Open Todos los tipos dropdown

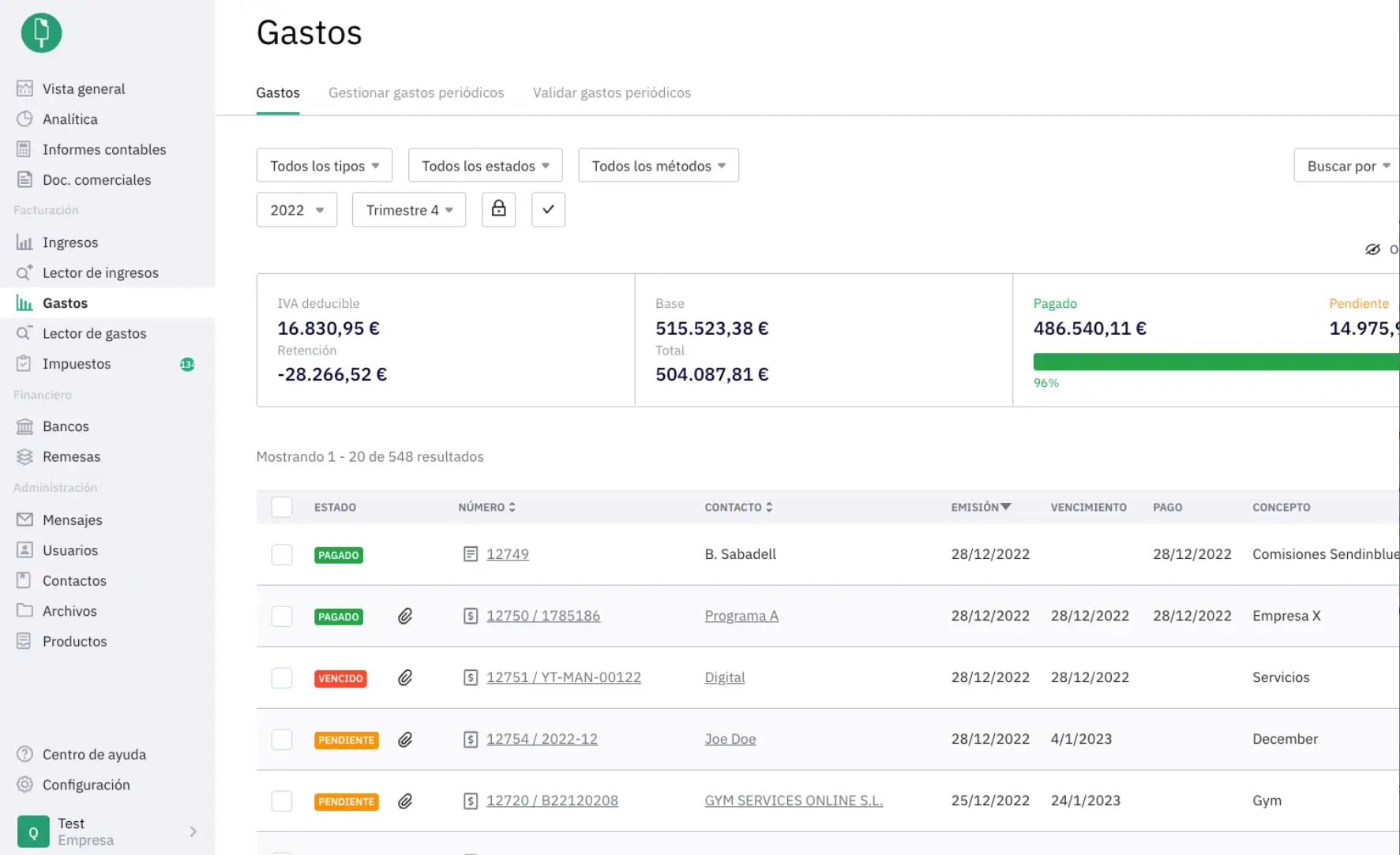click(325, 165)
